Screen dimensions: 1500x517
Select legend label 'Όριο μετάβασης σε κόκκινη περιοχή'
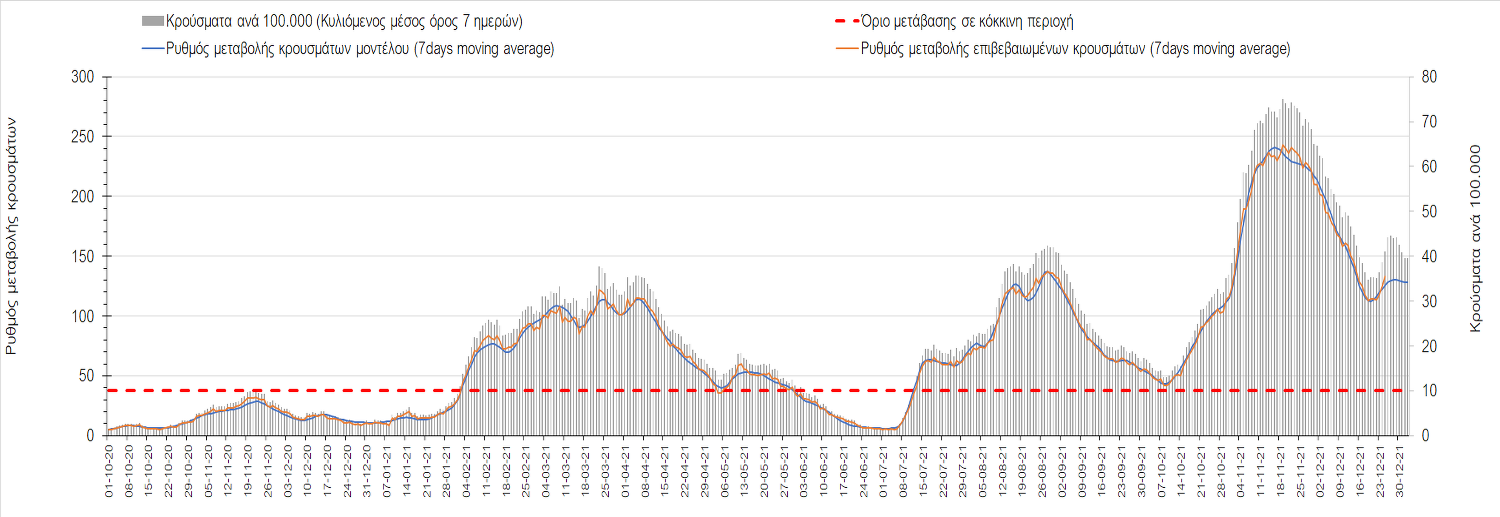(x=968, y=21)
